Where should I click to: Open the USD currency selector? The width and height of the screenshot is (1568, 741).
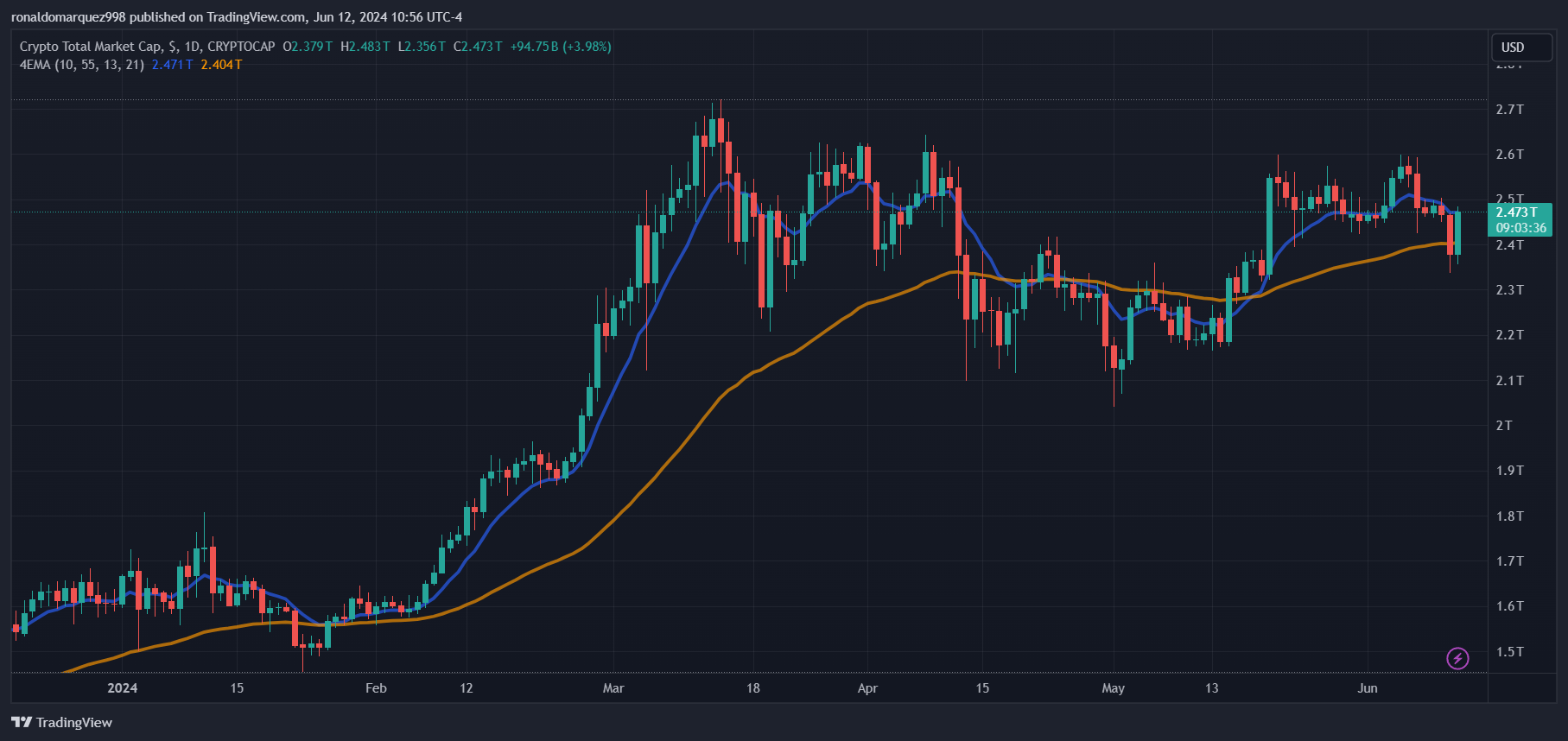point(1521,47)
